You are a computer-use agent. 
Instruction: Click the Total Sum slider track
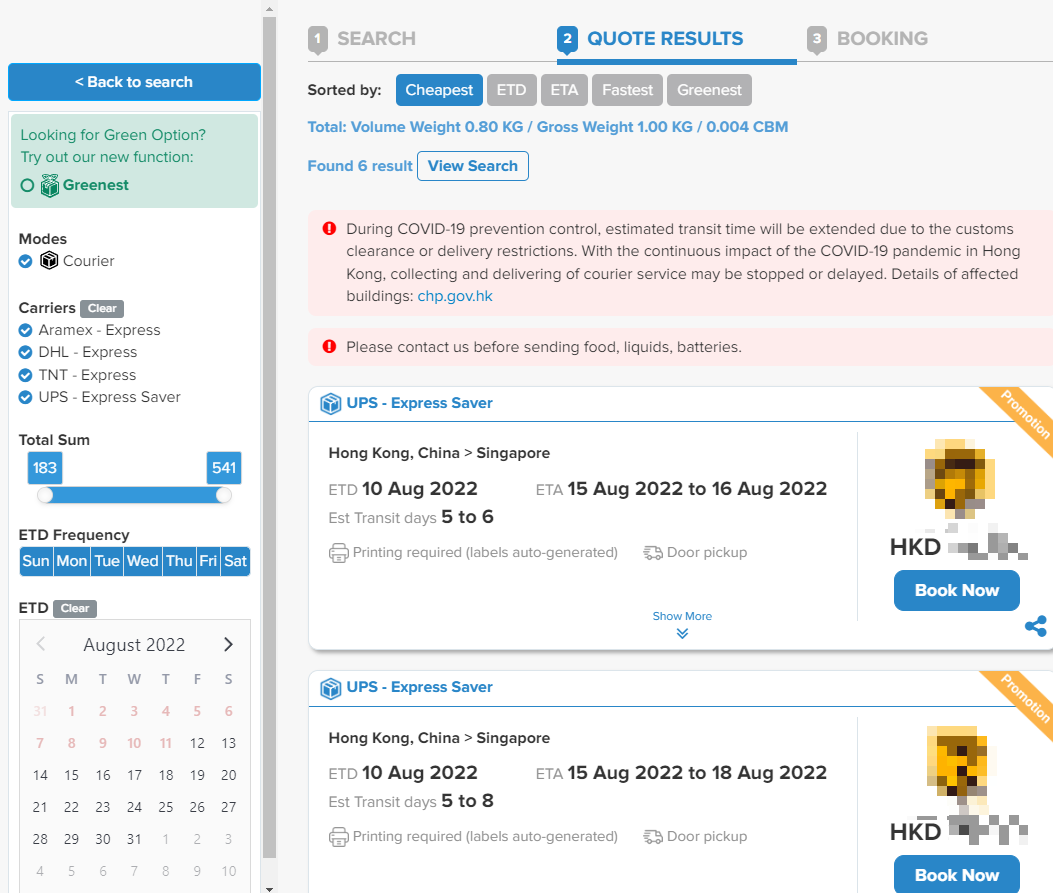pos(134,496)
